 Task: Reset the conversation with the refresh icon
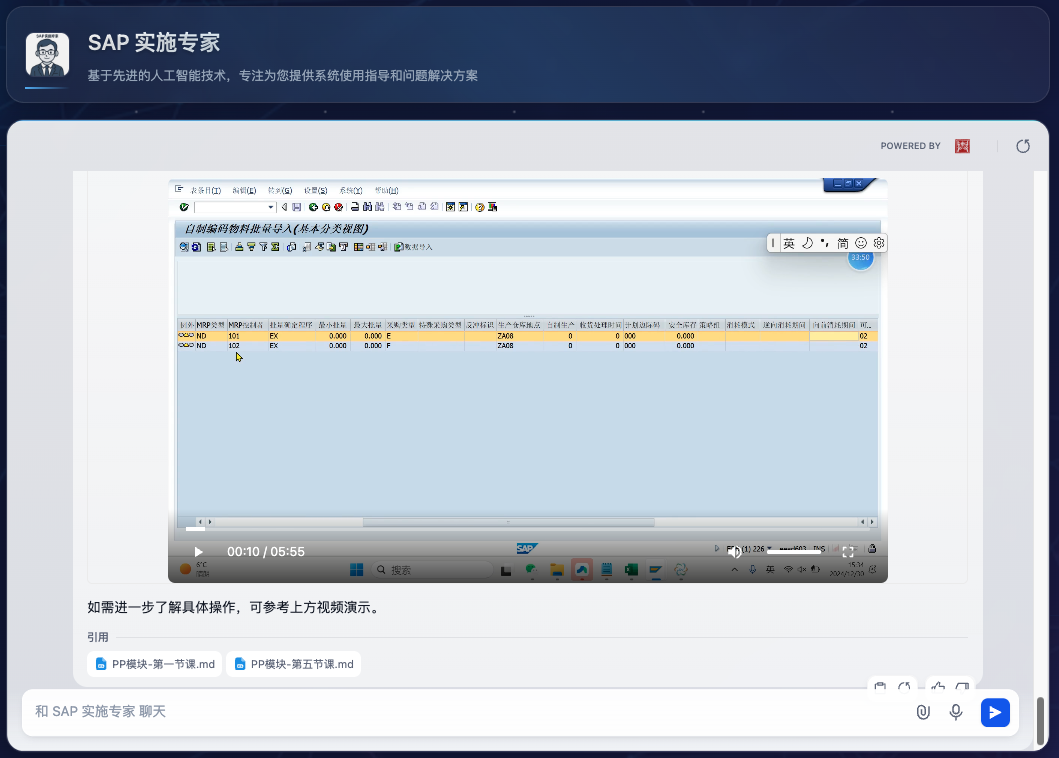click(x=1023, y=146)
